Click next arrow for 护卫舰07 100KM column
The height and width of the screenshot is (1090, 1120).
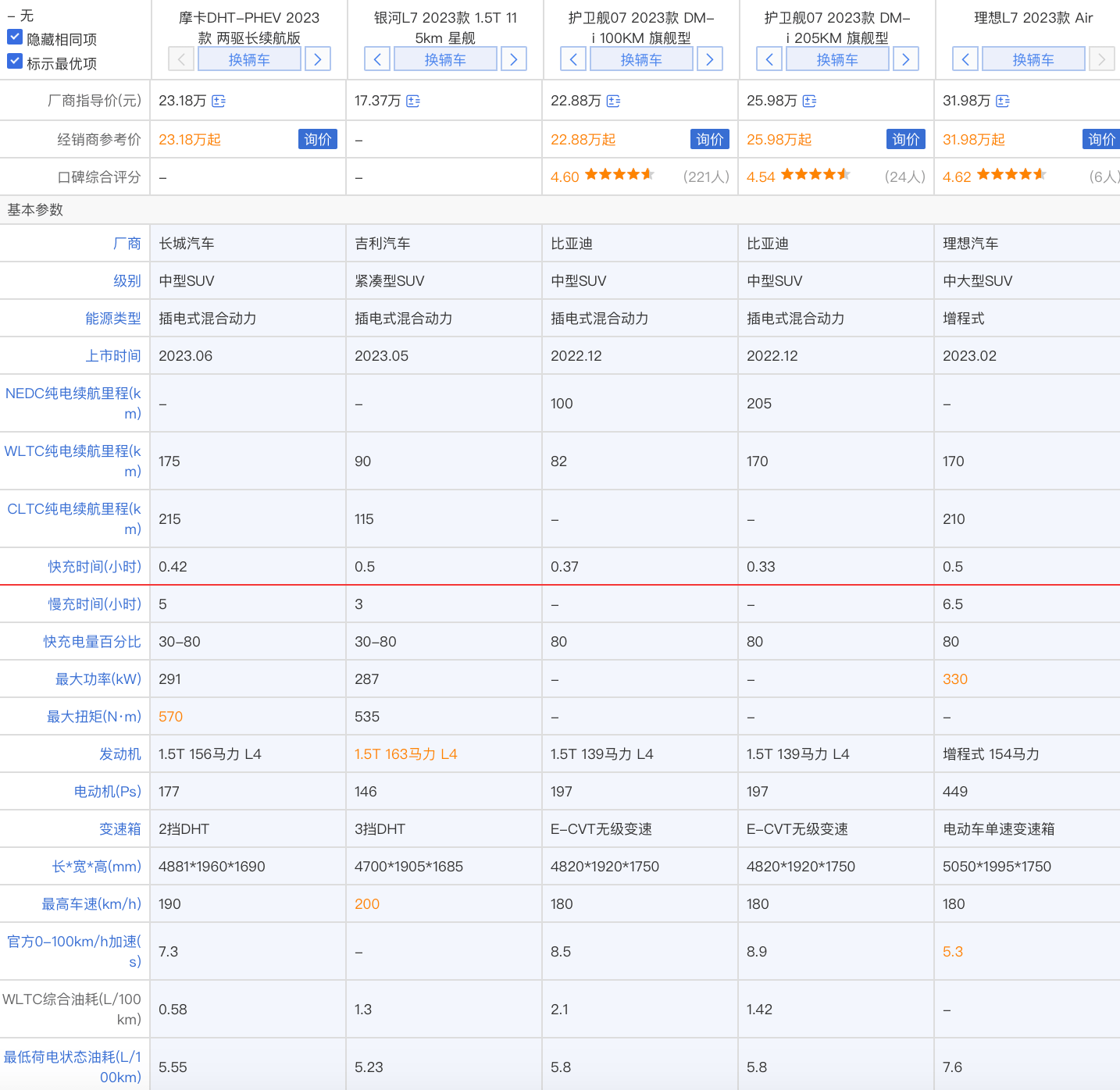(709, 59)
